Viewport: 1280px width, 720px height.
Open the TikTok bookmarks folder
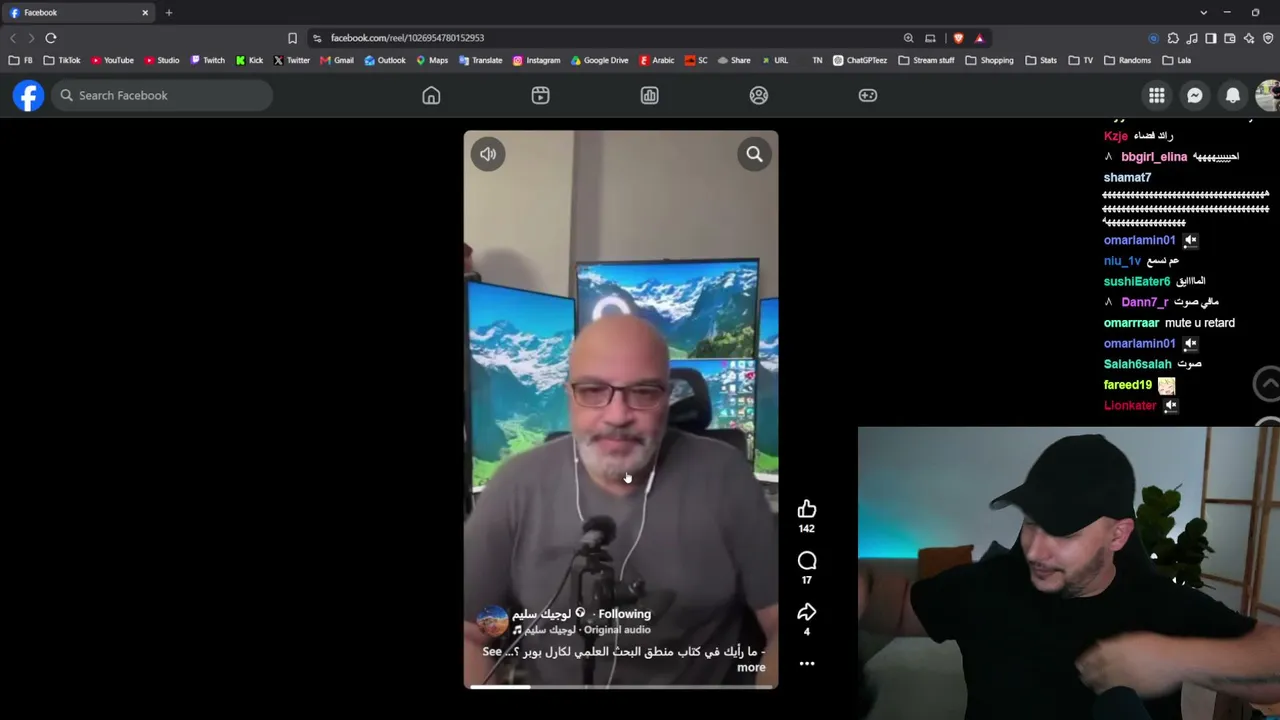62,60
